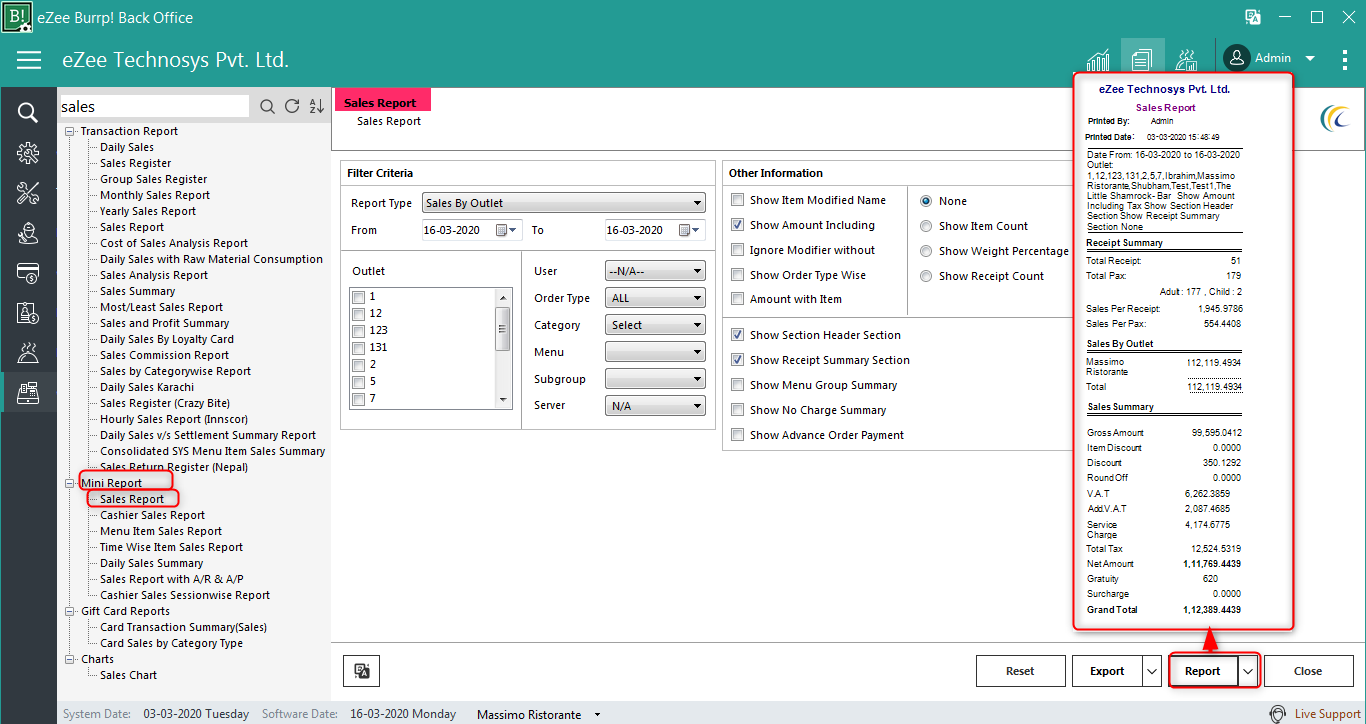Refresh the report list
This screenshot has width=1366, height=724.
point(292,107)
